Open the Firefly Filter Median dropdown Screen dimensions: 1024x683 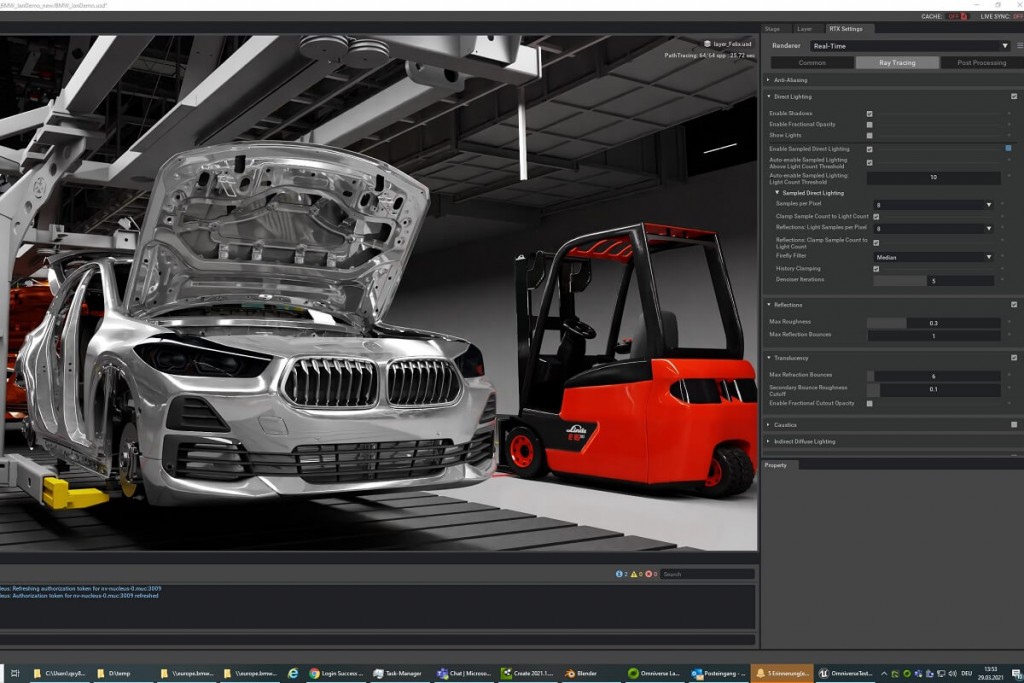933,257
